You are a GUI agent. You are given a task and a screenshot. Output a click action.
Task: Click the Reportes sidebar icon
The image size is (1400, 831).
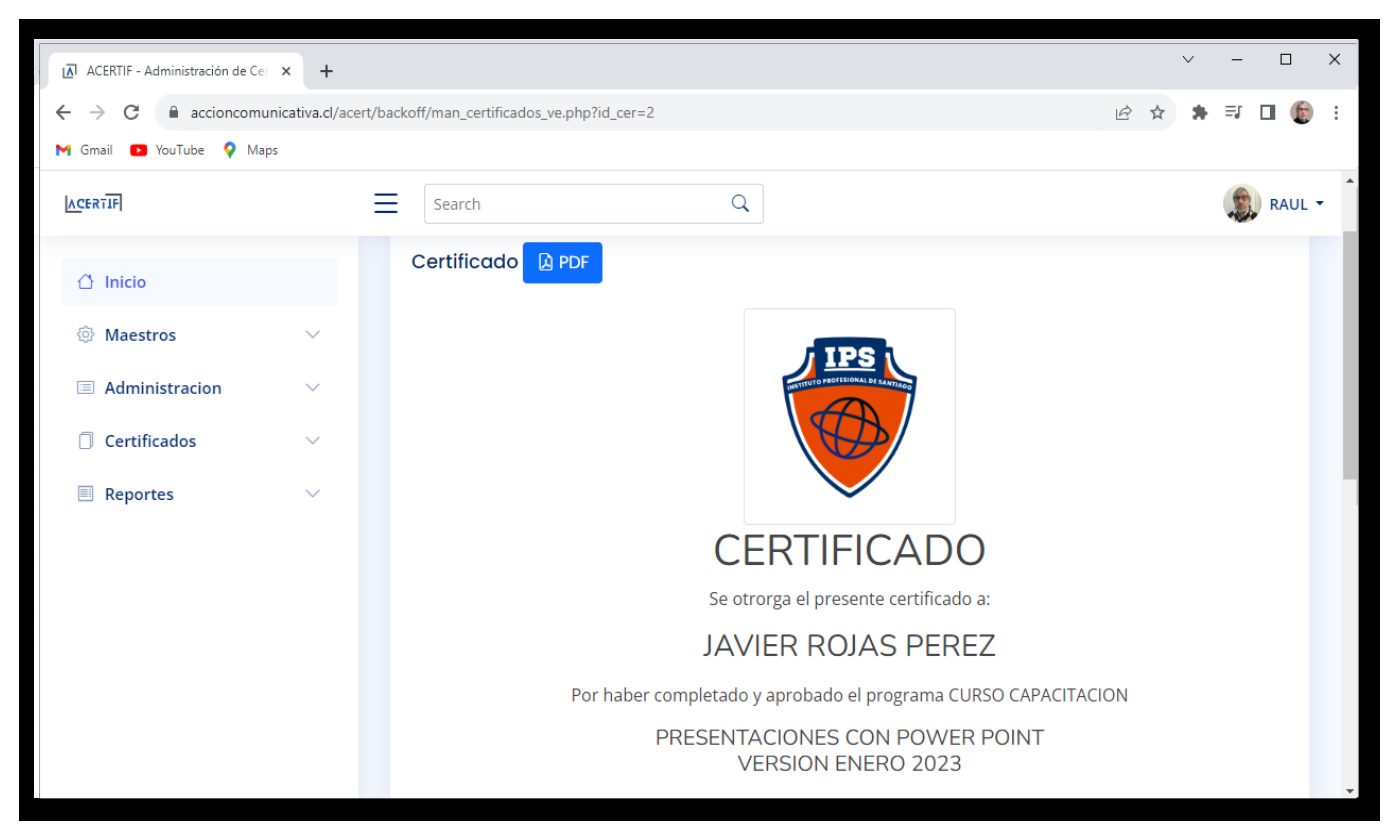[x=86, y=493]
